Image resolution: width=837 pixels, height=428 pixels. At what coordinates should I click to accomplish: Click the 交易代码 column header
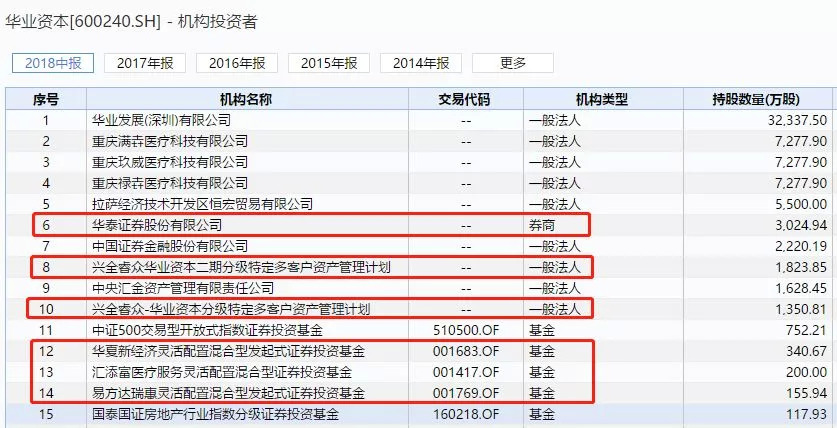pos(466,99)
